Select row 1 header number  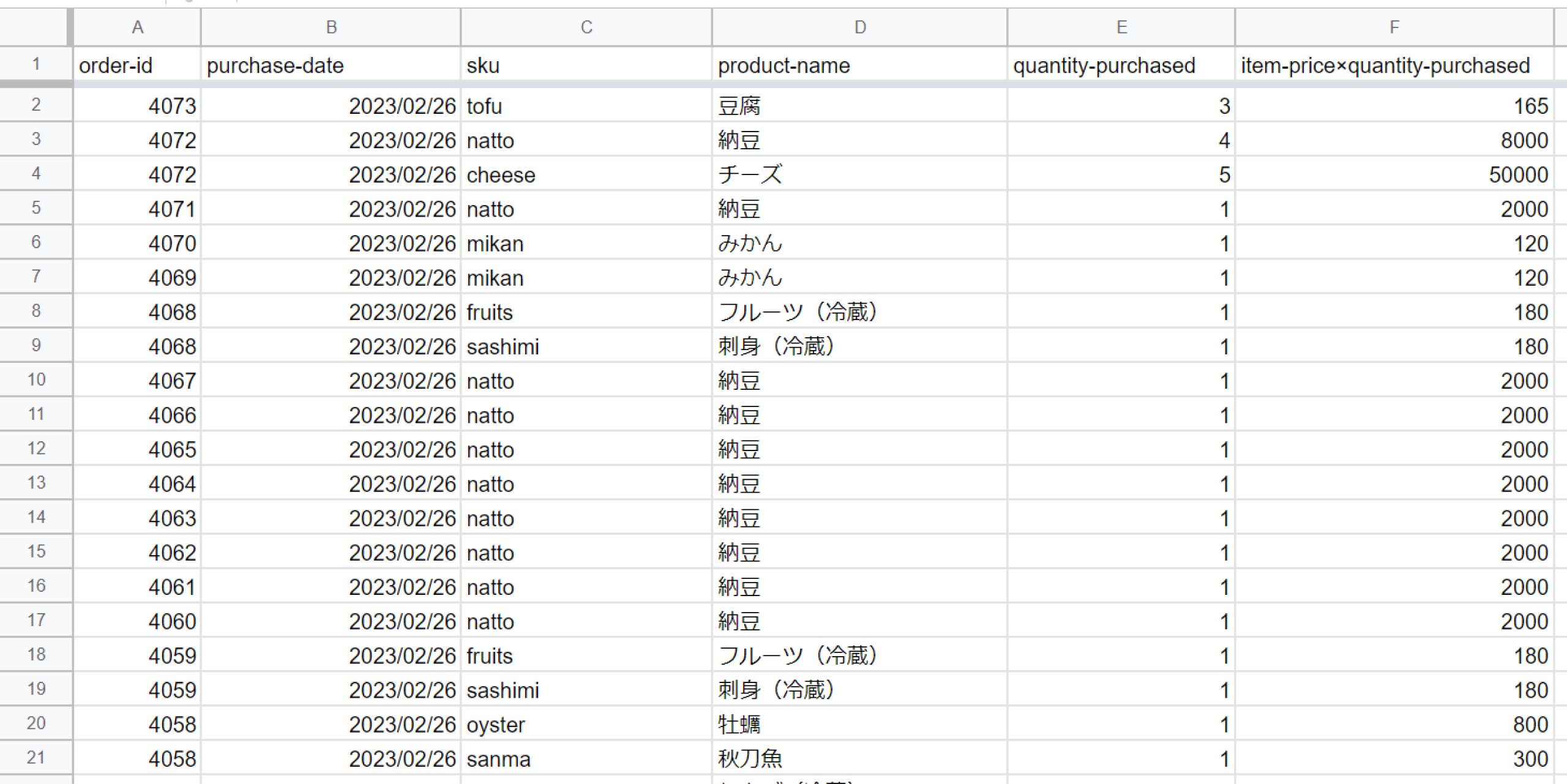(x=36, y=64)
